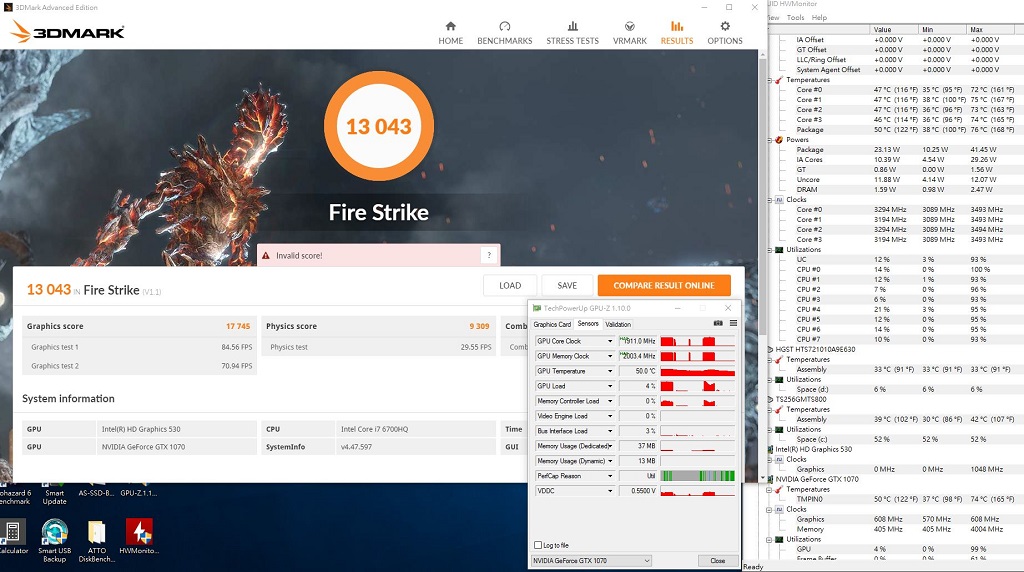1024x572 pixels.
Task: Click the Min column header in HWMonitor
Action: [x=941, y=29]
